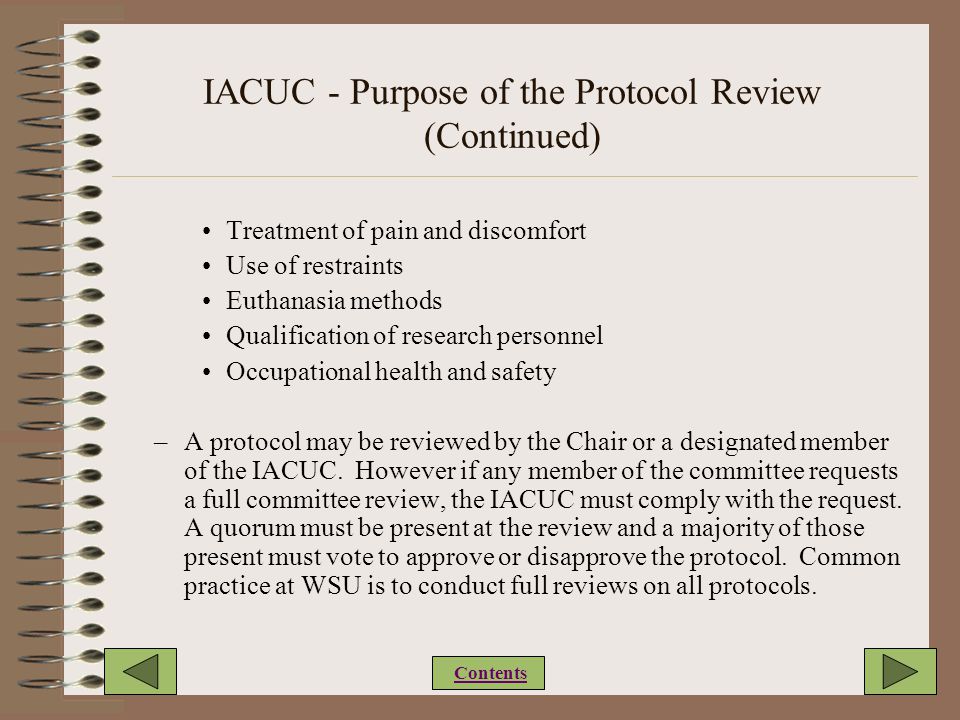
Task: Click the text 'Common practice at WSU'
Action: pos(542,571)
